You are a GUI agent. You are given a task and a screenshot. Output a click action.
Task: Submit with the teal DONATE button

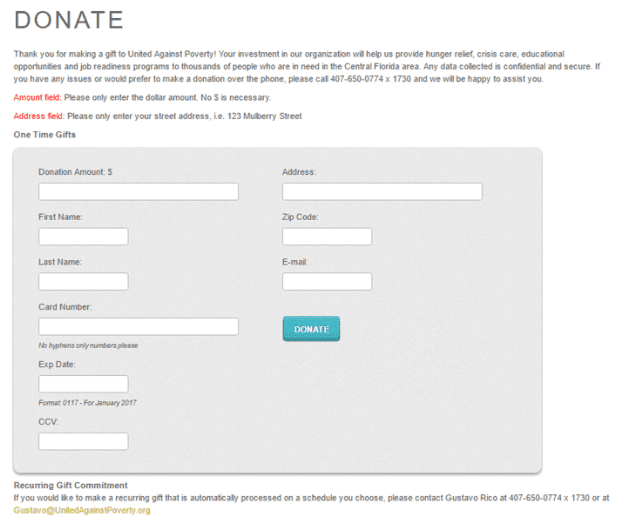tap(312, 329)
